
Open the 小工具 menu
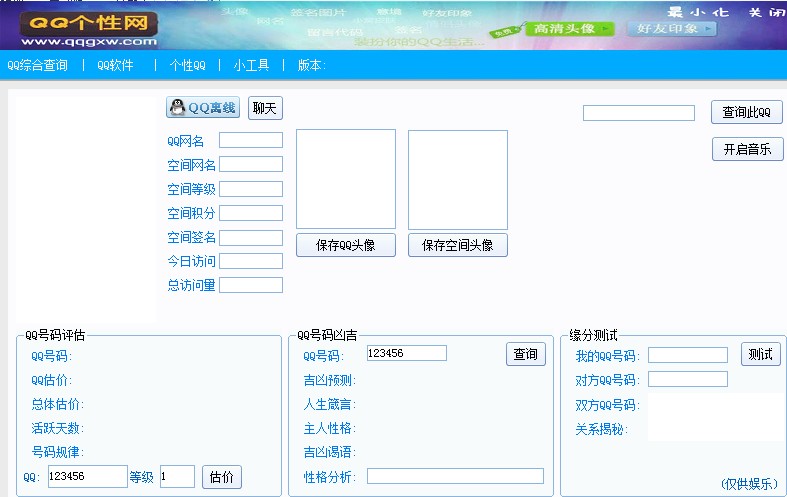click(251, 65)
